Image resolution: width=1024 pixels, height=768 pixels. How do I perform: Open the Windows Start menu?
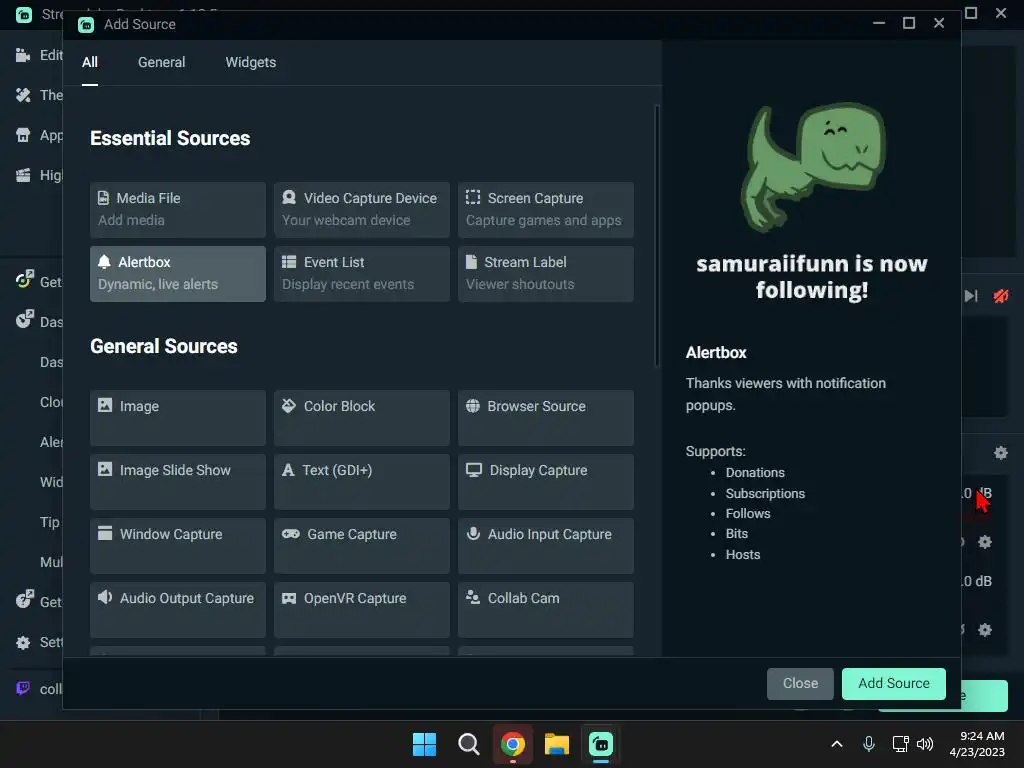[424, 744]
